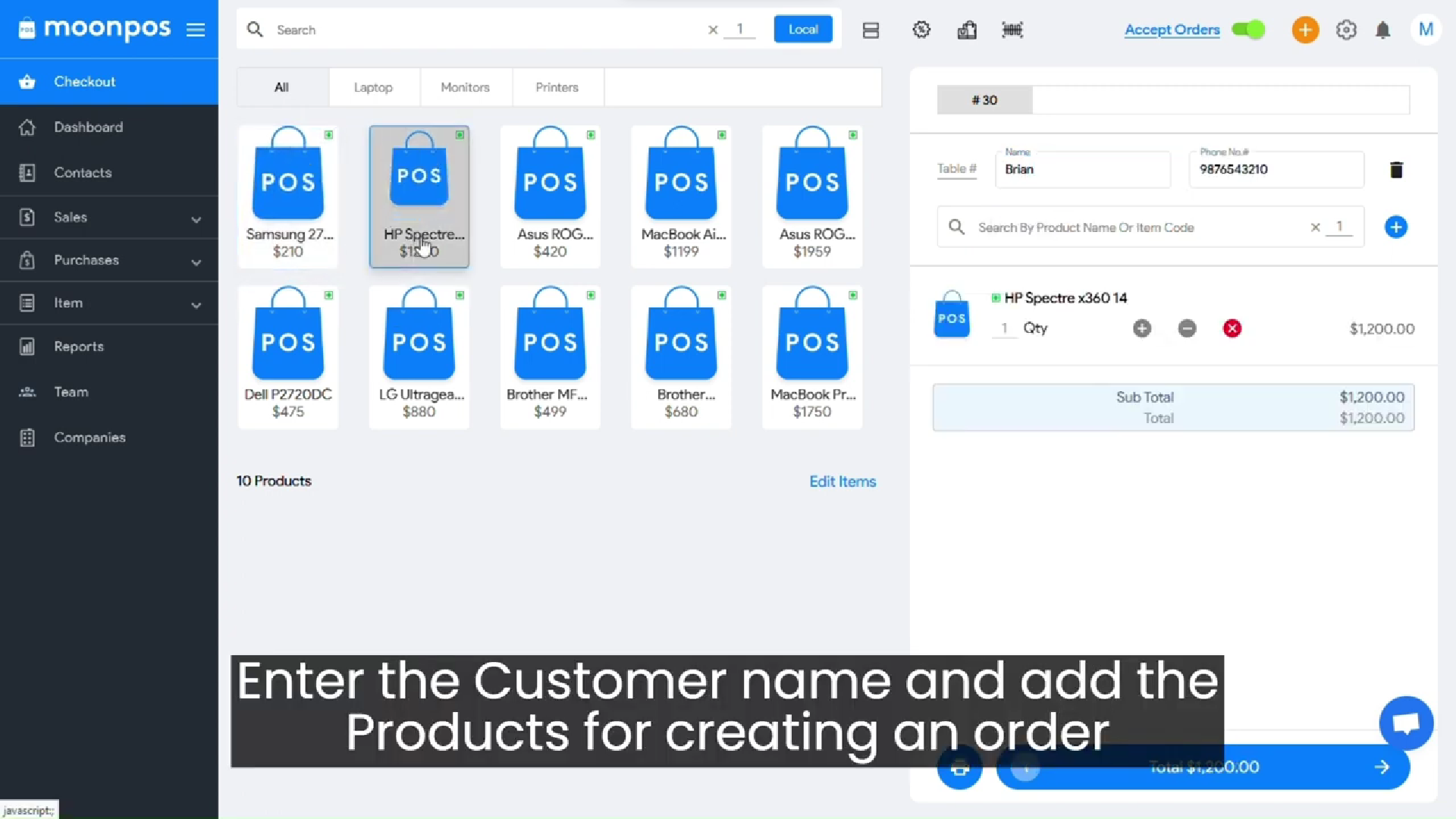Screen dimensions: 1456x819
Task: Select the Laptop category tab
Action: pos(374,87)
